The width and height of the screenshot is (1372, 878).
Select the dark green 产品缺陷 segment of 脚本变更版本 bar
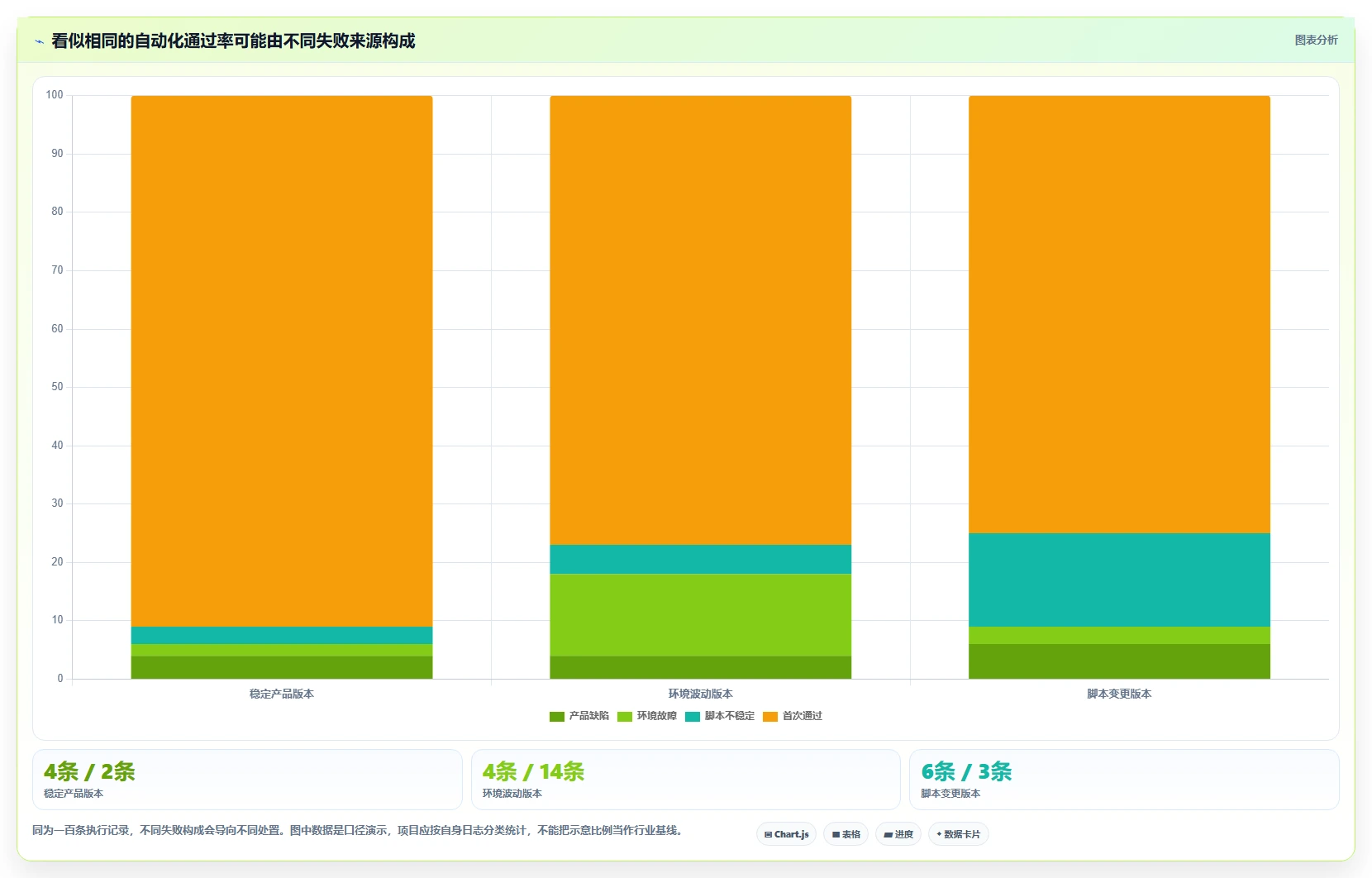1119,661
